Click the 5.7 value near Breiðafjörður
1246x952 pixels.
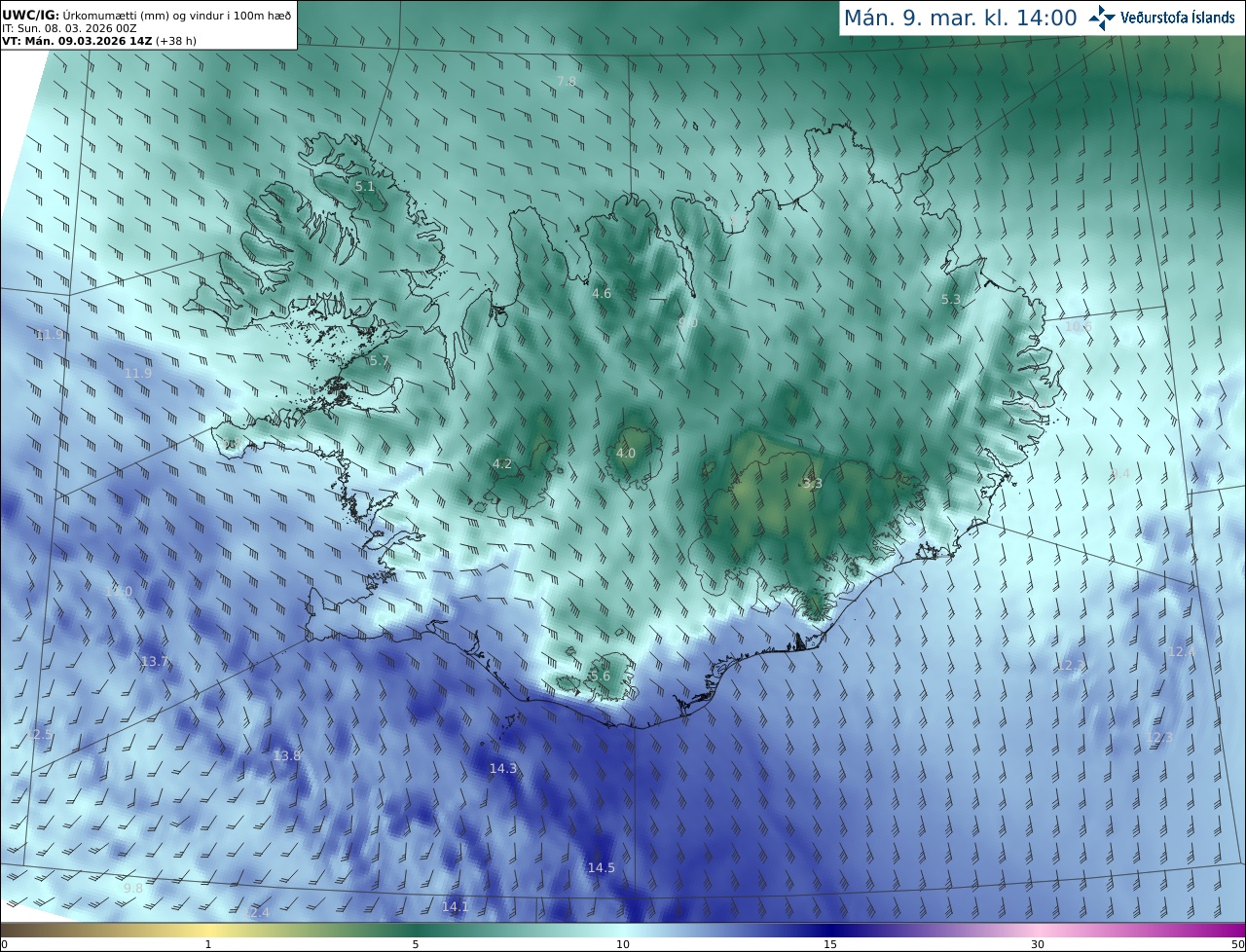pyautogui.click(x=380, y=360)
